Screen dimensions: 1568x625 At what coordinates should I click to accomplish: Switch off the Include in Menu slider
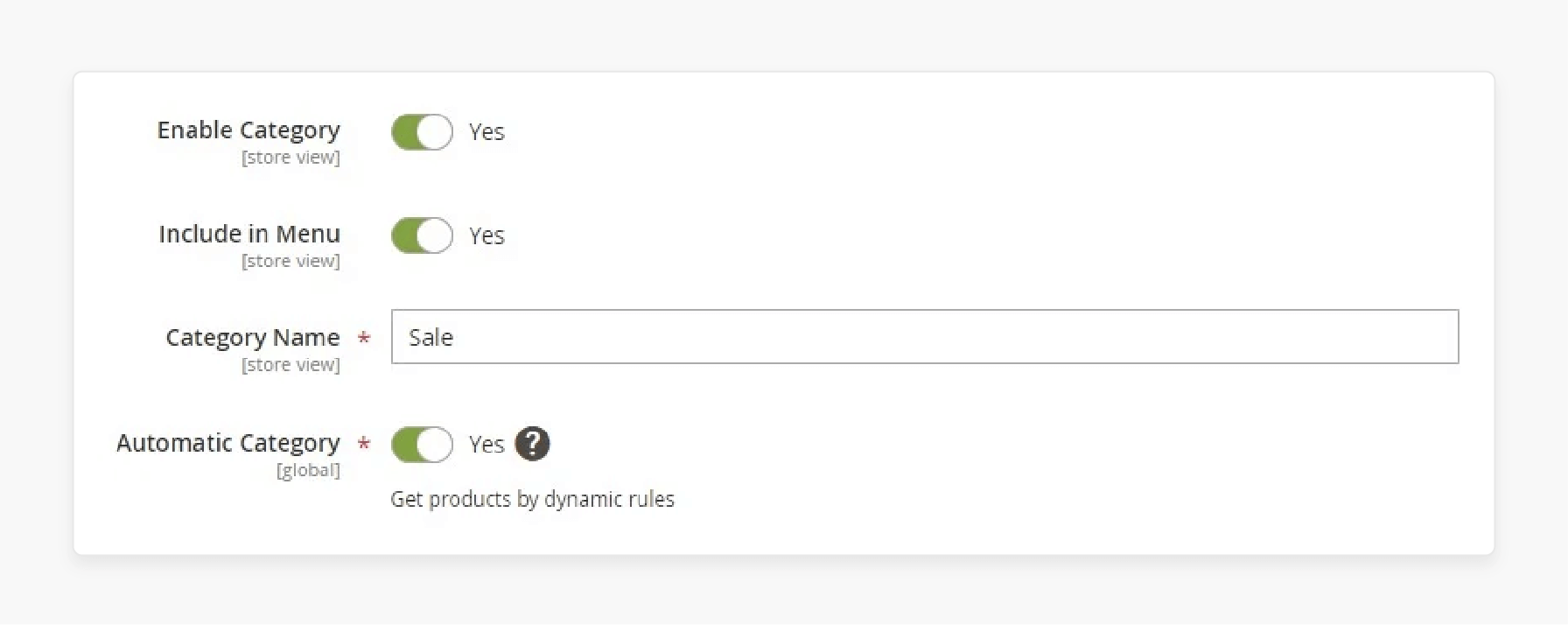[422, 235]
